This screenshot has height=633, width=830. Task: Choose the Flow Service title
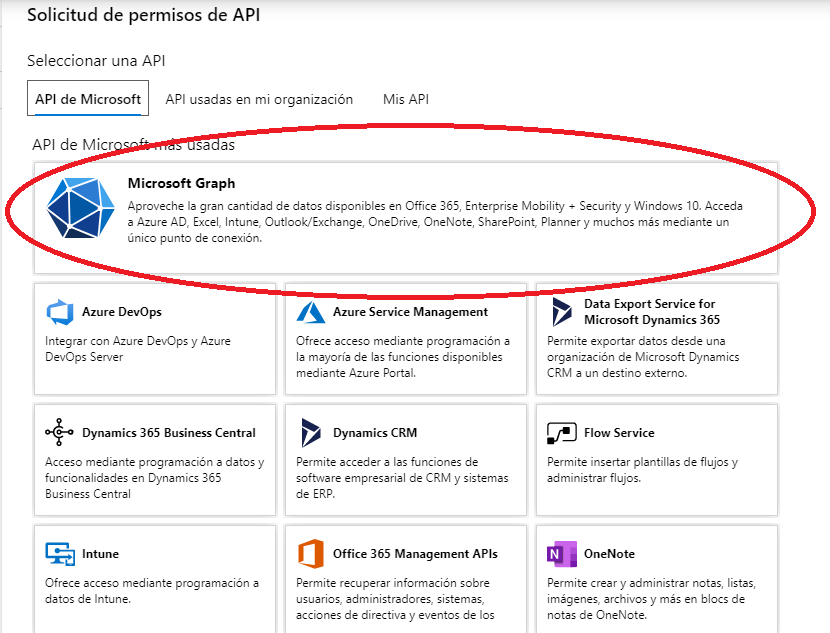click(x=619, y=432)
